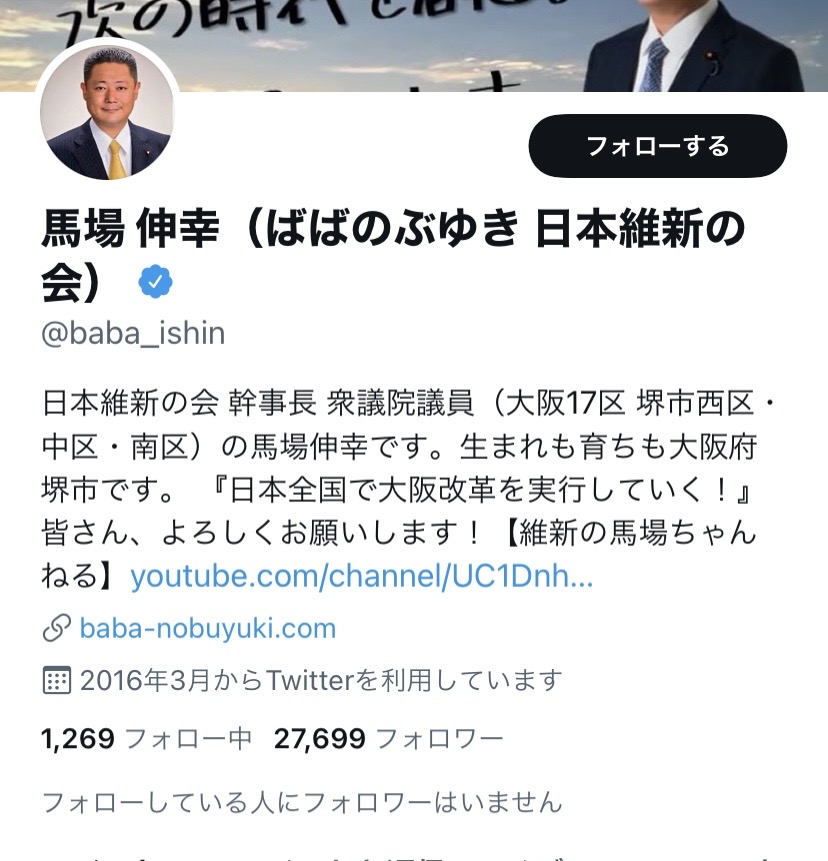View the 27,699 フォロワー followers list
The height and width of the screenshot is (861, 828).
388,739
